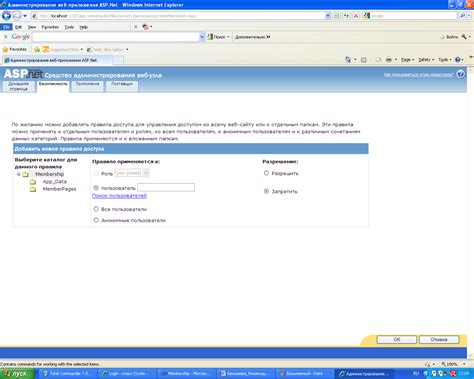
Task: Open the Edit menu
Action: click(18, 27)
